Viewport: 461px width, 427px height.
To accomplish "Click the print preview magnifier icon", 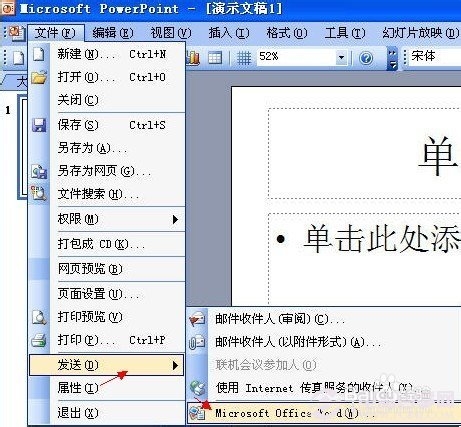I will [39, 317].
